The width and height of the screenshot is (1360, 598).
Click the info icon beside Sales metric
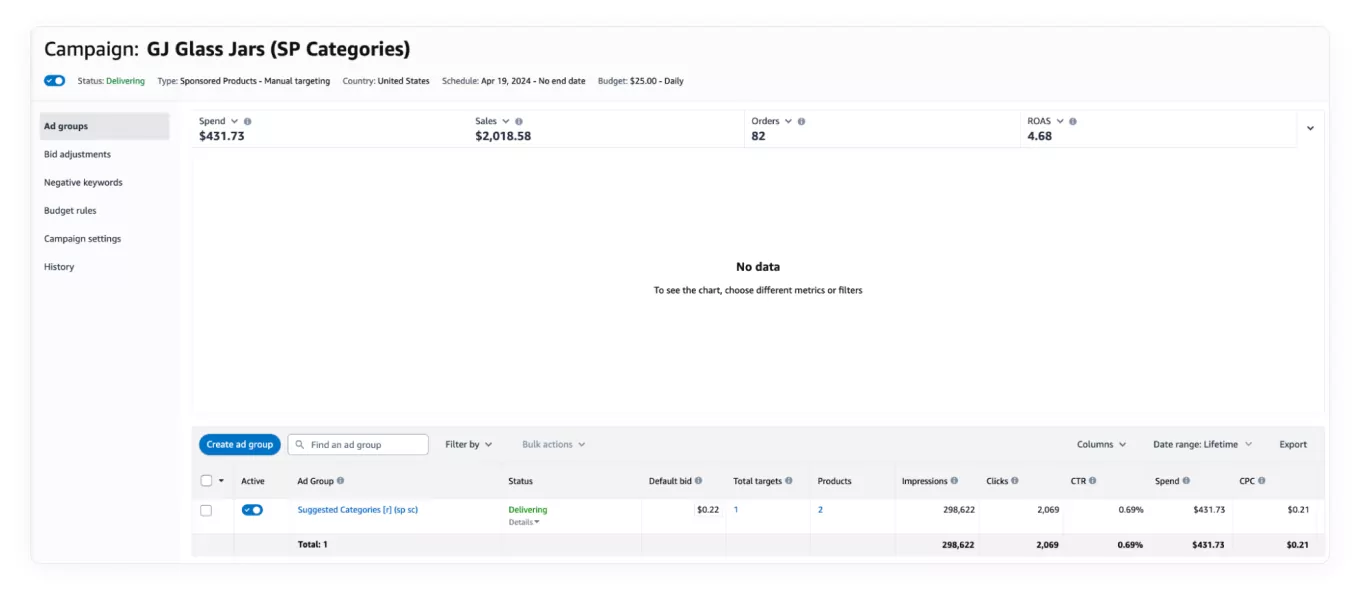click(x=519, y=121)
